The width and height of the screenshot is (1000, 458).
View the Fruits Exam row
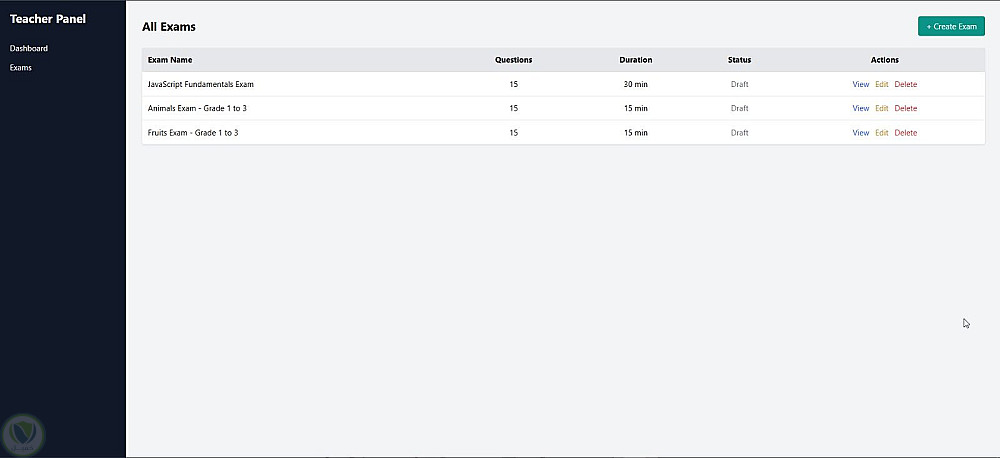[x=860, y=132]
